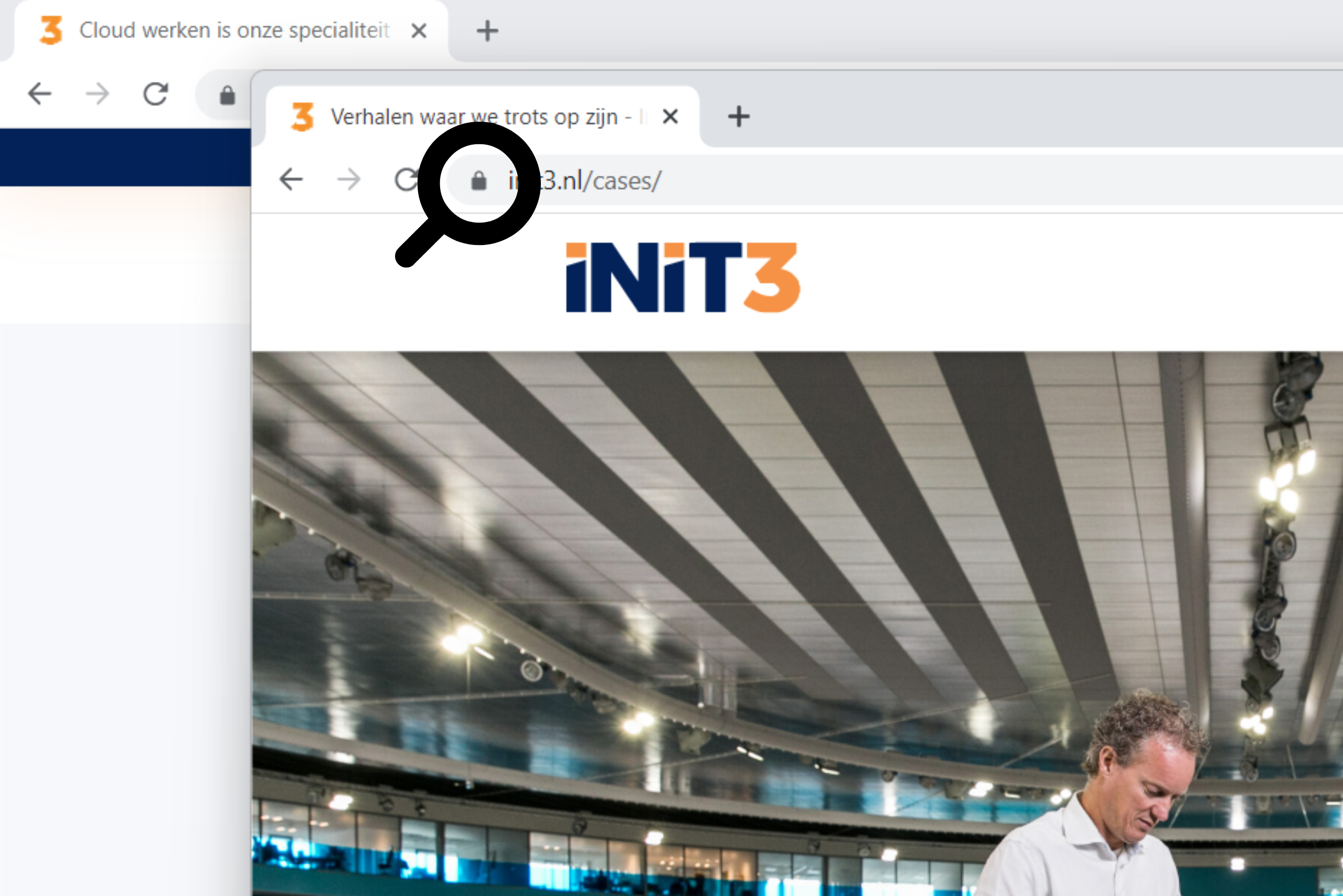Click the init3.nl/cases/ address bar
This screenshot has height=896, width=1343.
tap(894, 180)
